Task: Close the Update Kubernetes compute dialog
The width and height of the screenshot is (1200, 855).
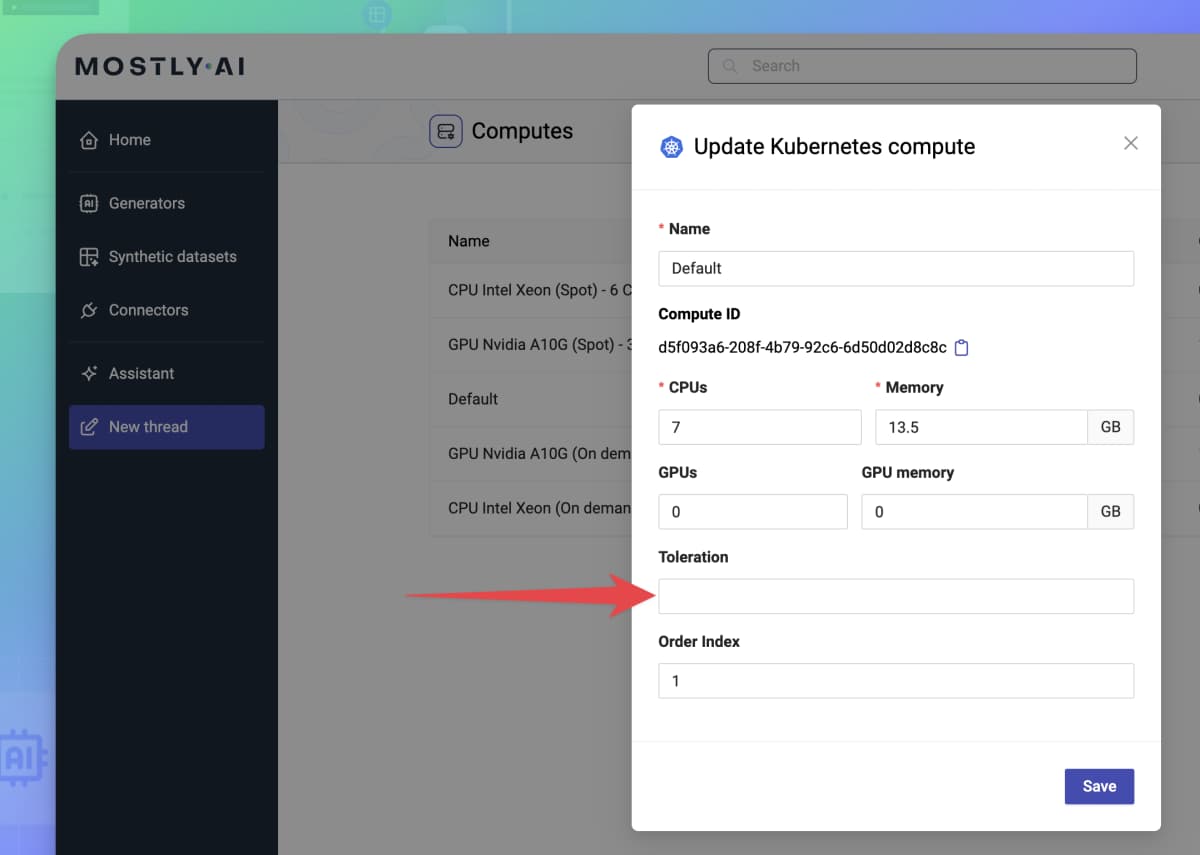Action: (1131, 143)
